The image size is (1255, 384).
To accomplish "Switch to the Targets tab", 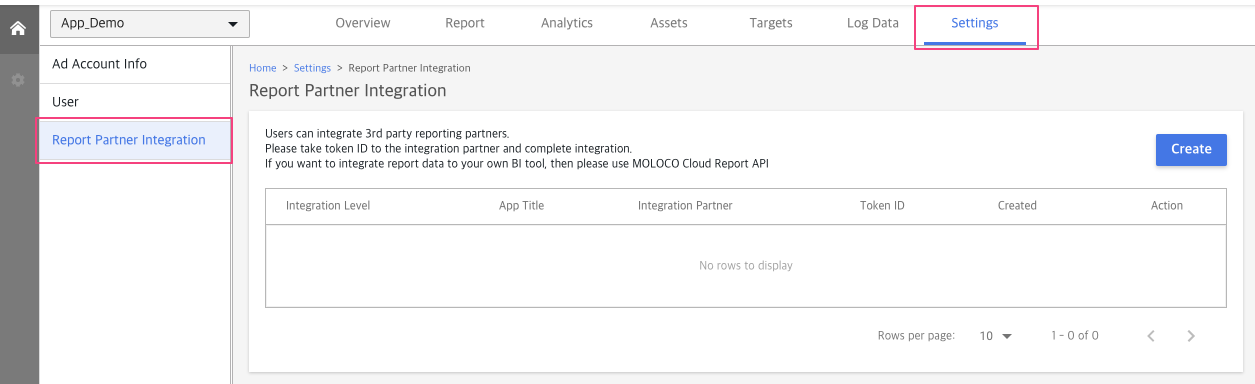I will (x=771, y=23).
